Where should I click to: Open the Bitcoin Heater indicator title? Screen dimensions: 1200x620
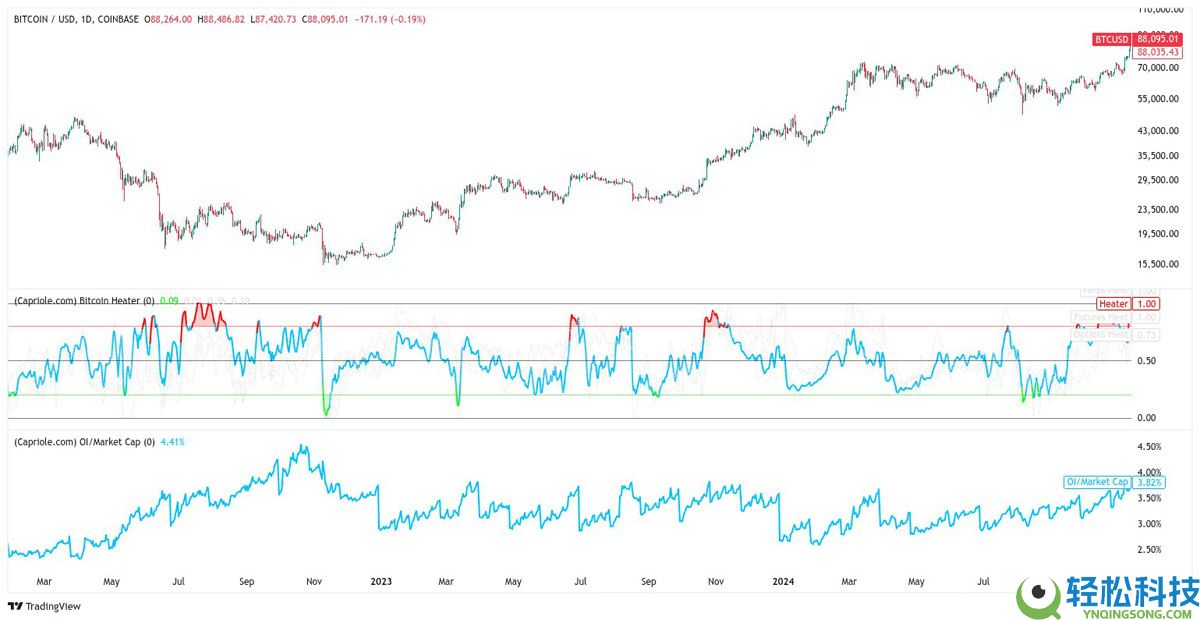point(82,300)
